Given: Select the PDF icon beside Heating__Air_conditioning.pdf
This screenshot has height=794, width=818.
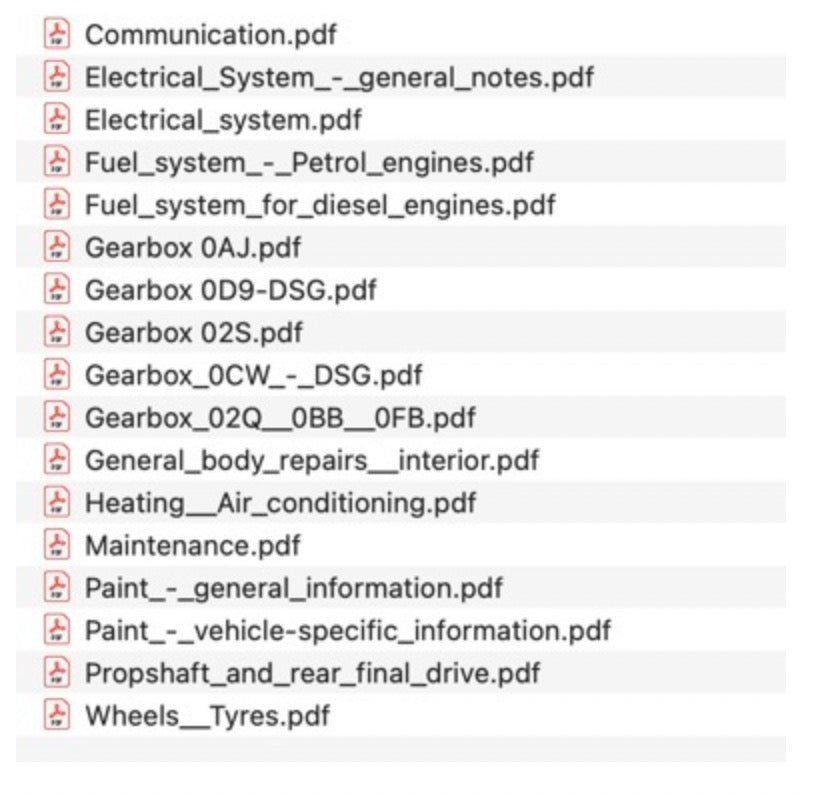Looking at the screenshot, I should pyautogui.click(x=57, y=502).
